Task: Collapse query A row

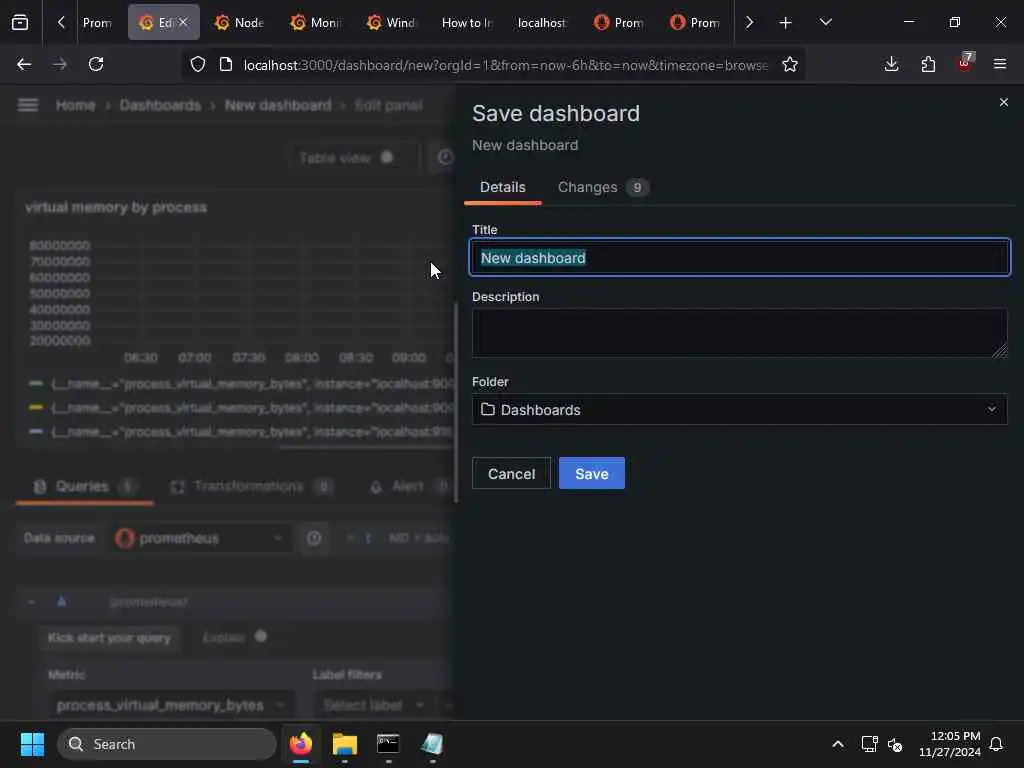Action: (31, 601)
